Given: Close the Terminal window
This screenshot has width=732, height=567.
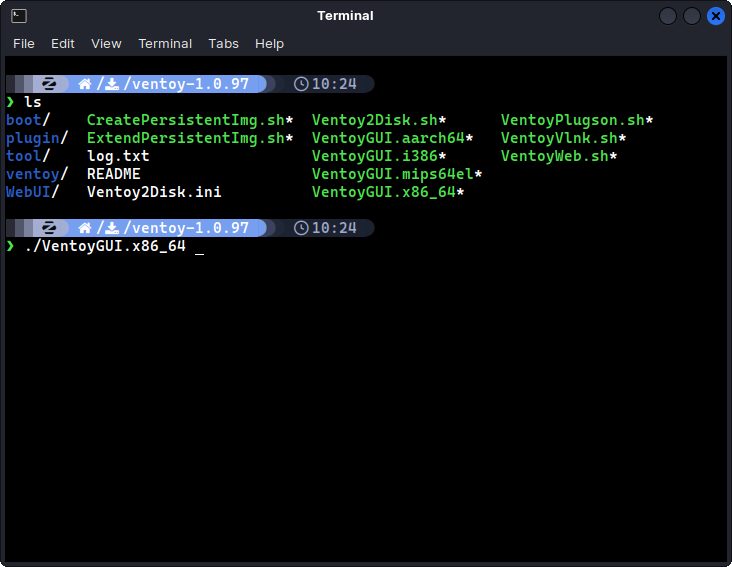Looking at the screenshot, I should [x=716, y=16].
